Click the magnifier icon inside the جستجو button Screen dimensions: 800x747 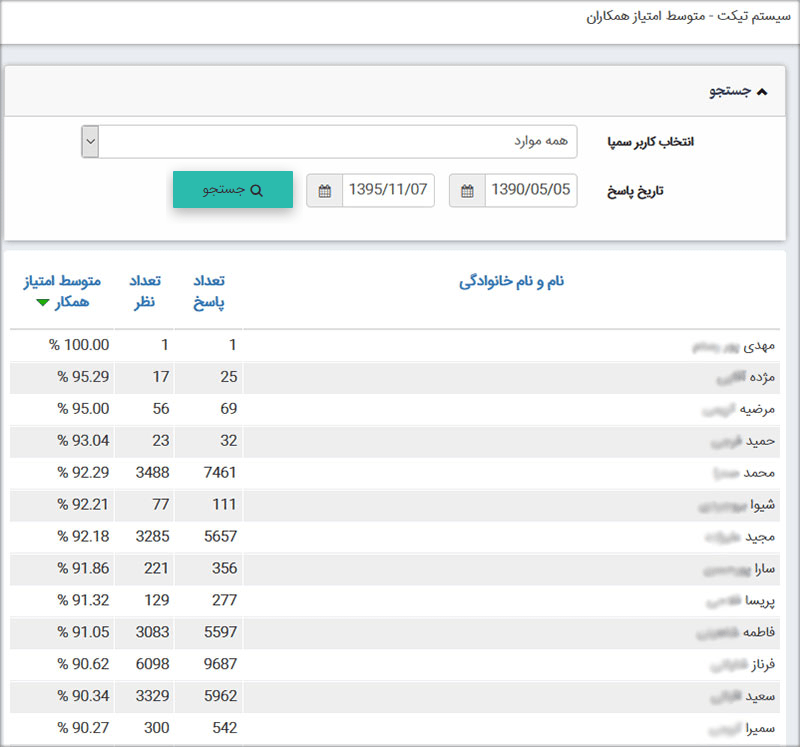coord(257,189)
